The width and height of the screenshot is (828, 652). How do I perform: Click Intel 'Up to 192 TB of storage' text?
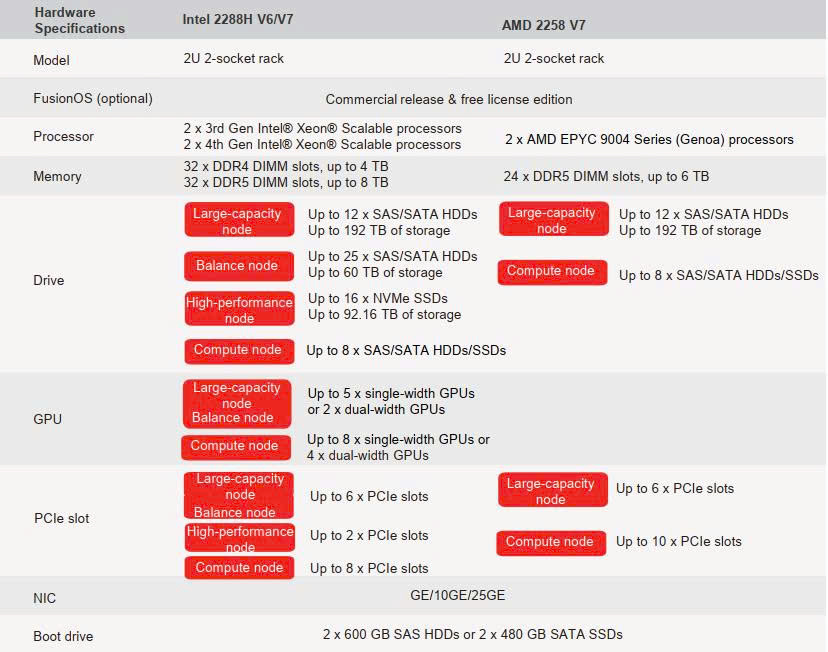click(x=379, y=230)
